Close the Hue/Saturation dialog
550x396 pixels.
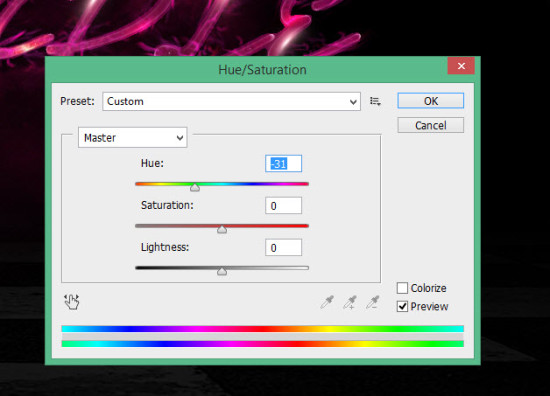[461, 66]
